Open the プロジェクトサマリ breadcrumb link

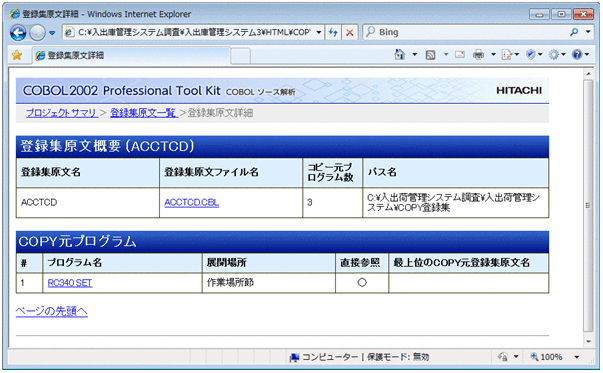[62, 113]
